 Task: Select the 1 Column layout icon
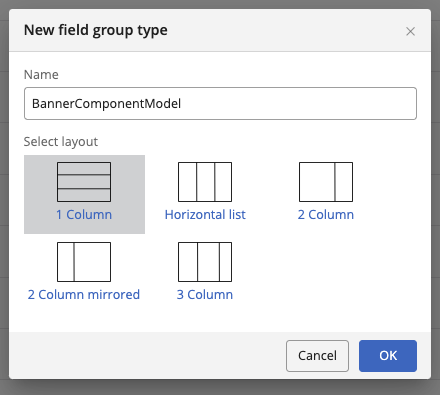click(x=84, y=182)
